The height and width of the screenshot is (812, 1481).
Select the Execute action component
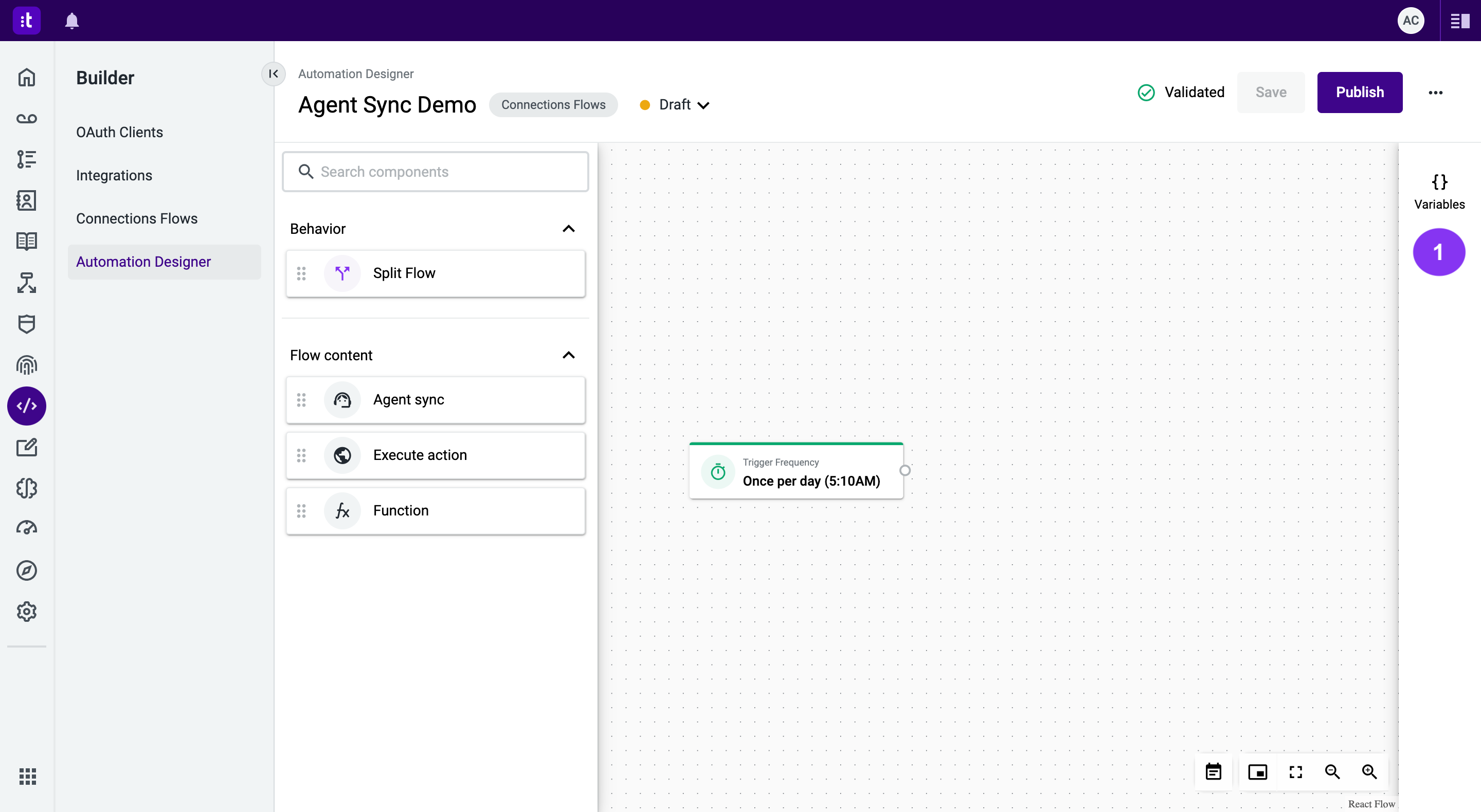pos(435,456)
